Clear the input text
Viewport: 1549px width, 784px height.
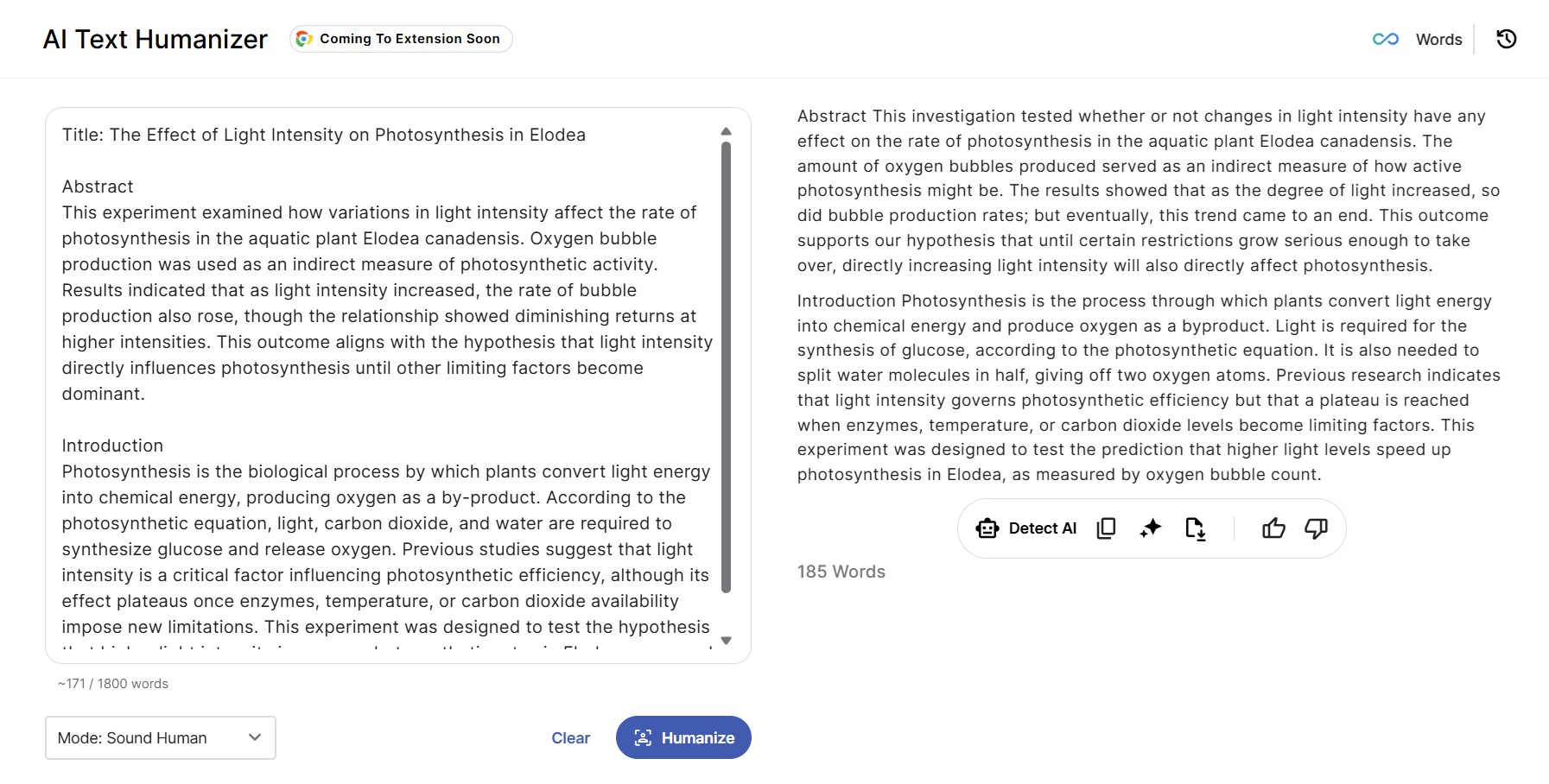(x=569, y=737)
